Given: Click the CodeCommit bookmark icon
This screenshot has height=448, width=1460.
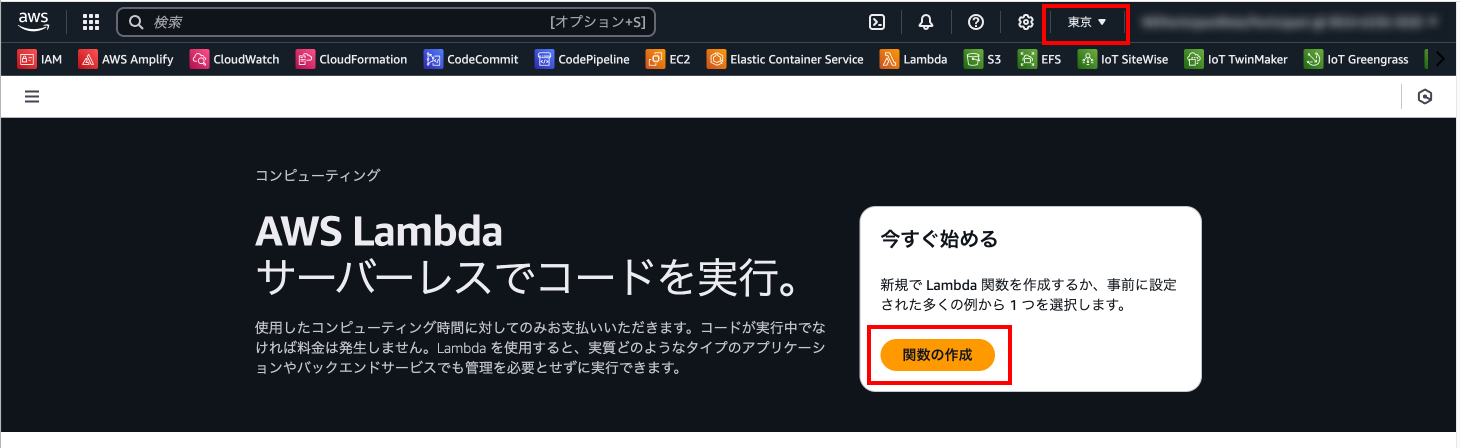Looking at the screenshot, I should [433, 59].
